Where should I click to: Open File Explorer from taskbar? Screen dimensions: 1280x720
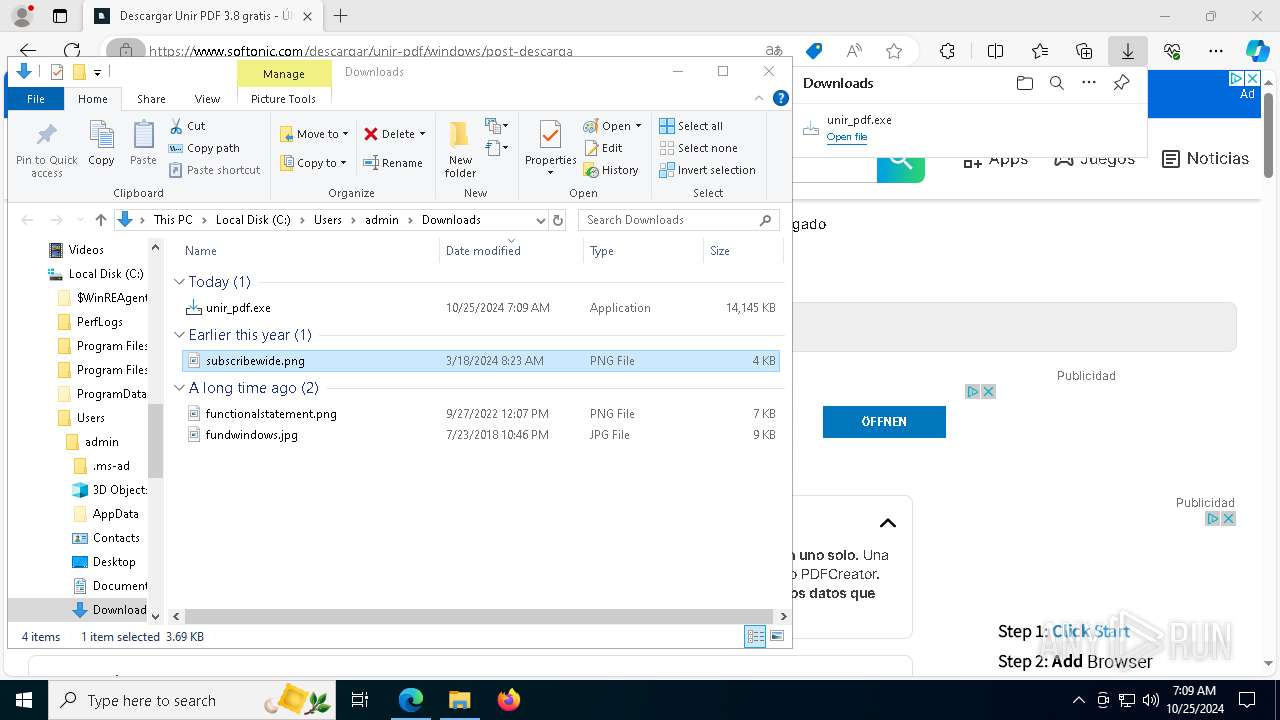[459, 700]
